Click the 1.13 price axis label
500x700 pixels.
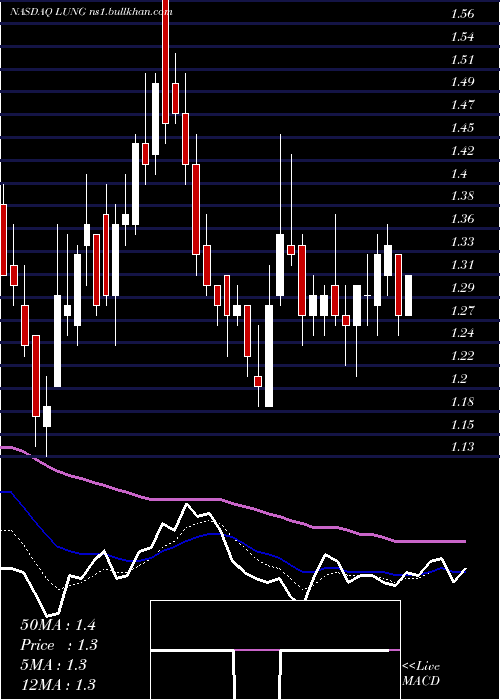tap(462, 446)
